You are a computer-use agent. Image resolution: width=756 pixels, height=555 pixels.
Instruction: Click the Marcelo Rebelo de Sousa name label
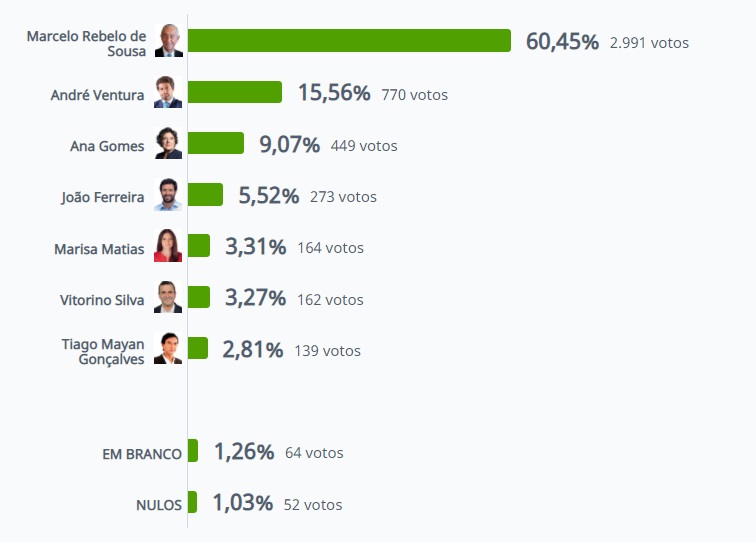(x=86, y=43)
